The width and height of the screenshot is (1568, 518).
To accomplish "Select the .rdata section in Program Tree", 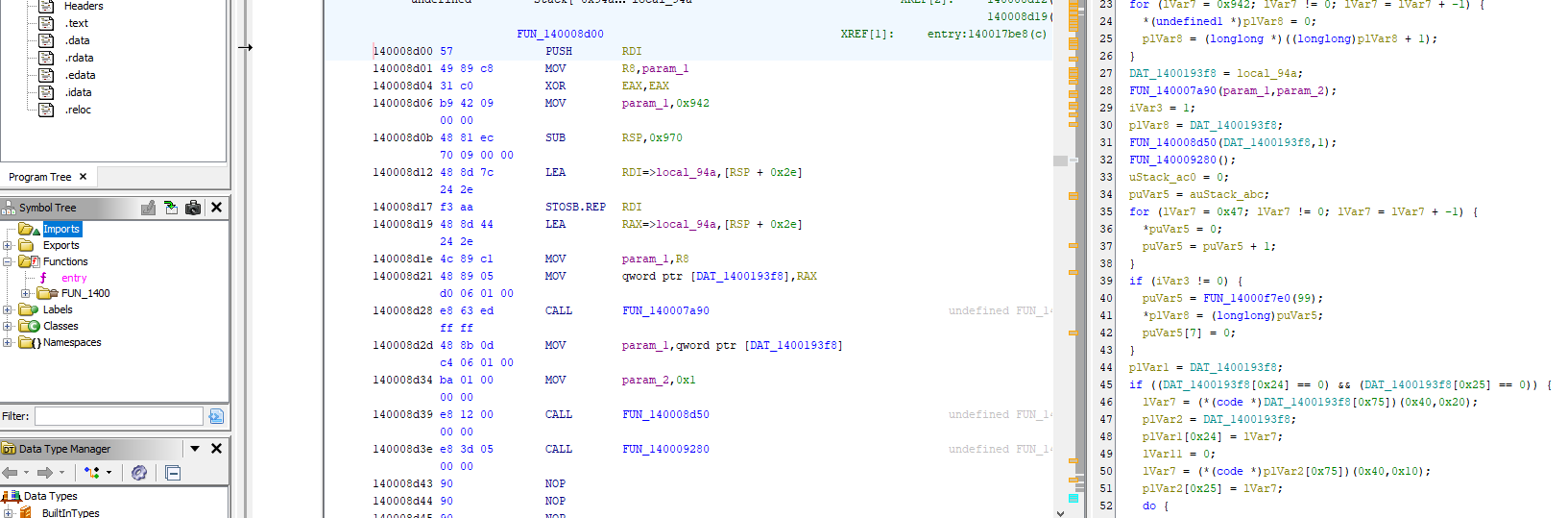I will pos(79,58).
